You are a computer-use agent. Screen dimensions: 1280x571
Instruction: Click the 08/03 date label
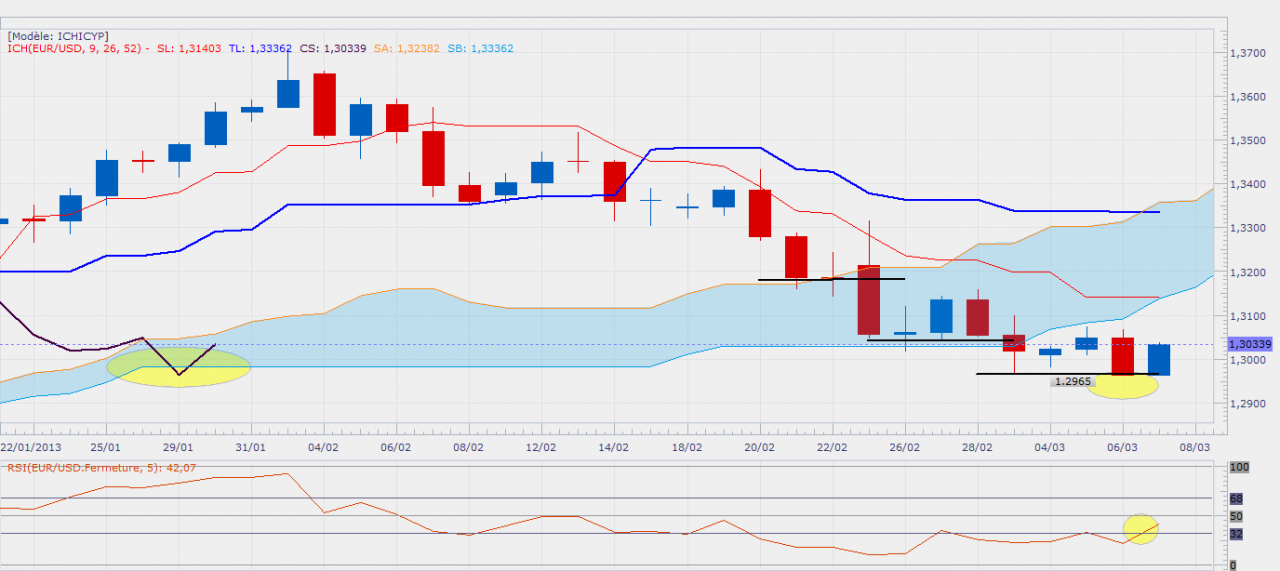1195,447
